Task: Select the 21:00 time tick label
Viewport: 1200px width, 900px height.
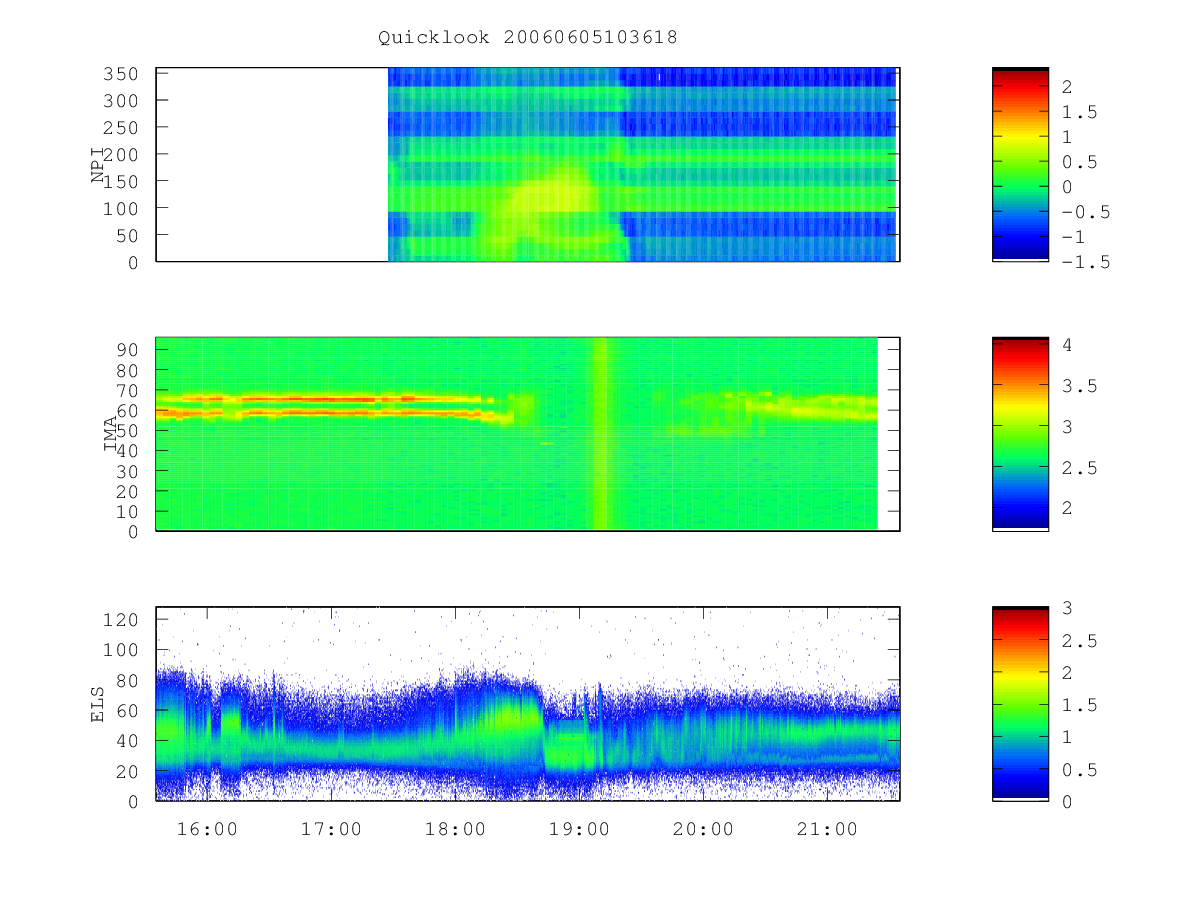Action: 827,830
